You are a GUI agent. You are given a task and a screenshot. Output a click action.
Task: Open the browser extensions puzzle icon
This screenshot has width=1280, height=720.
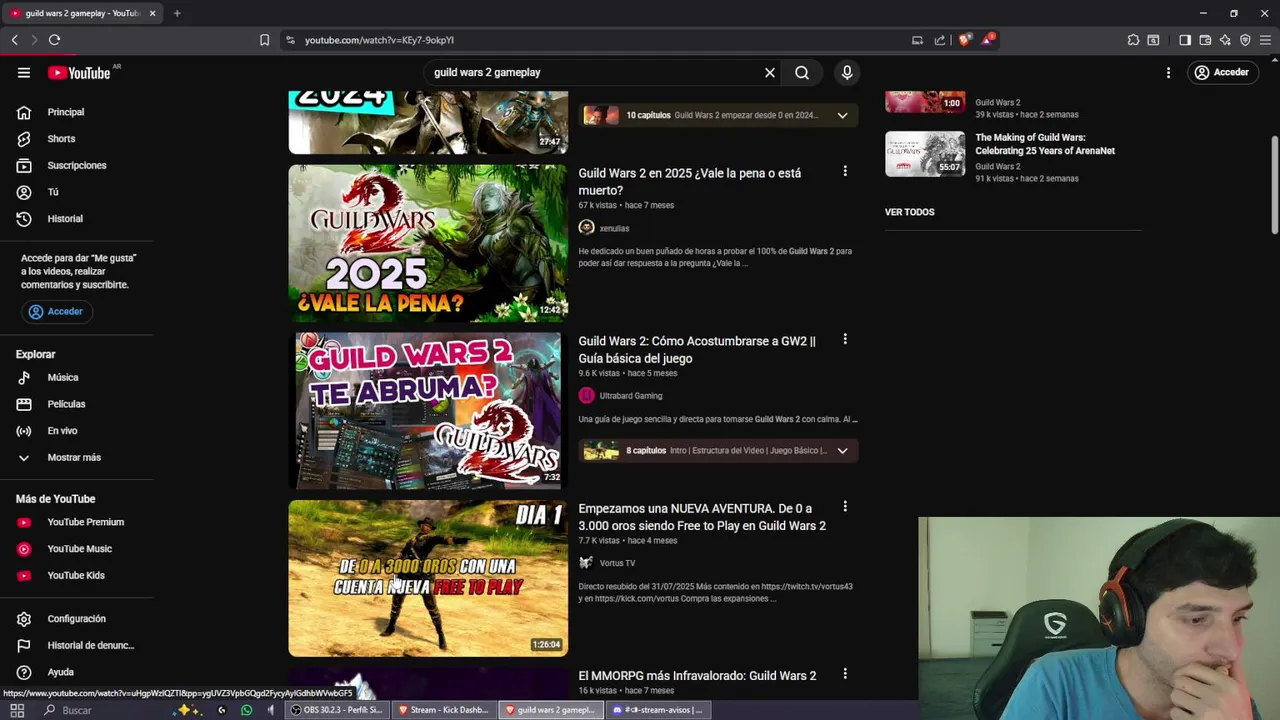[1133, 40]
